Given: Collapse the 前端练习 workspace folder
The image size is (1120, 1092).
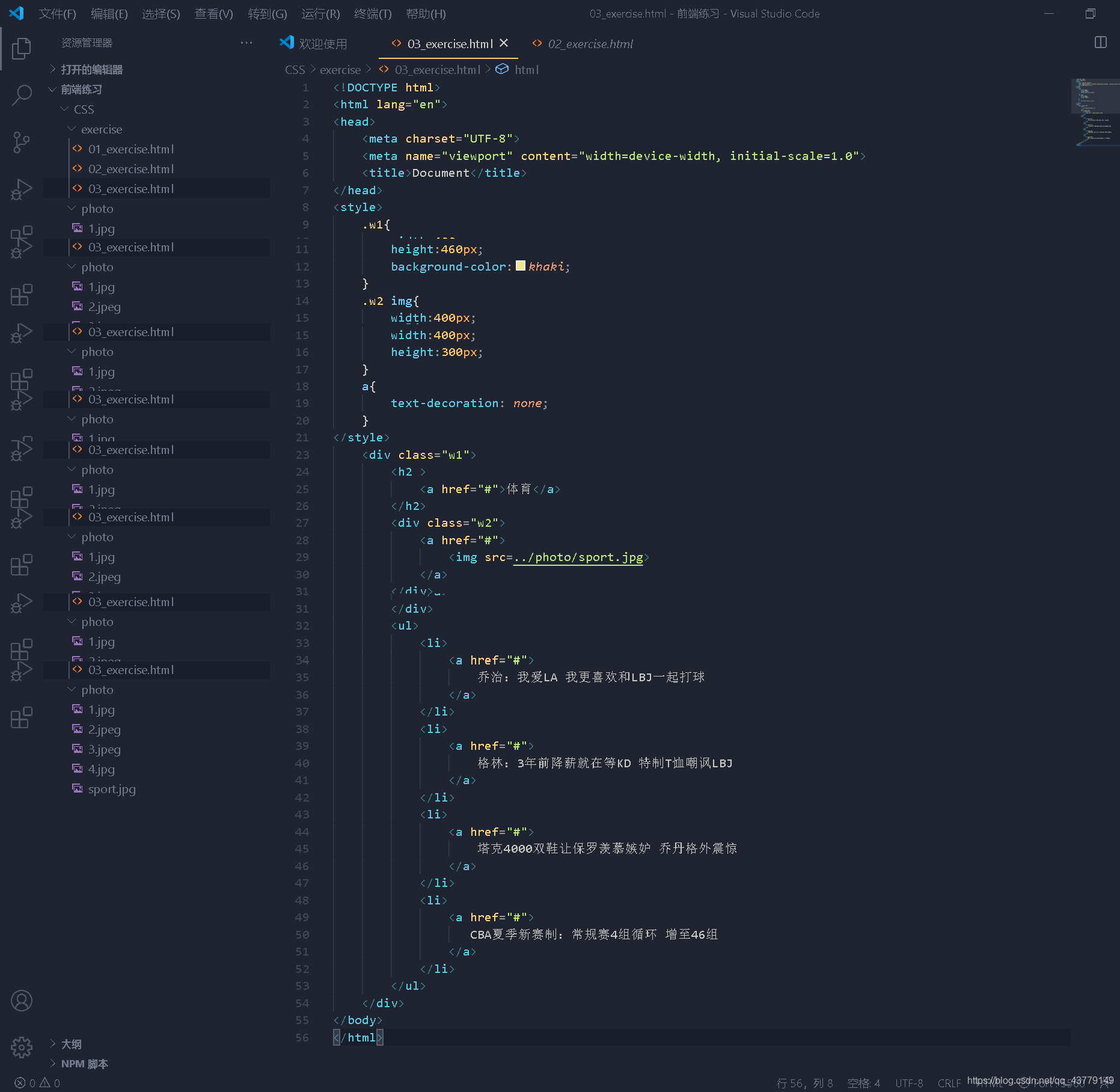Looking at the screenshot, I should tap(53, 89).
